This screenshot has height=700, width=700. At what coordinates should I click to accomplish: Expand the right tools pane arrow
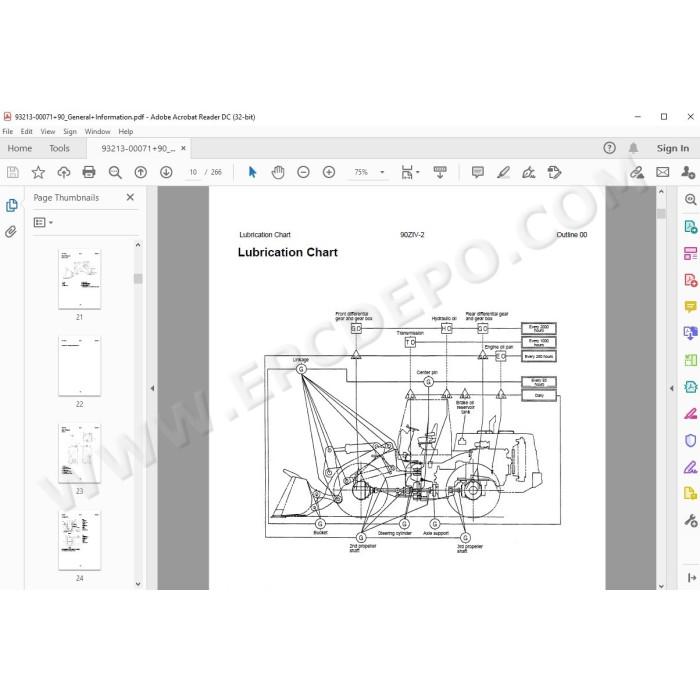(671, 388)
